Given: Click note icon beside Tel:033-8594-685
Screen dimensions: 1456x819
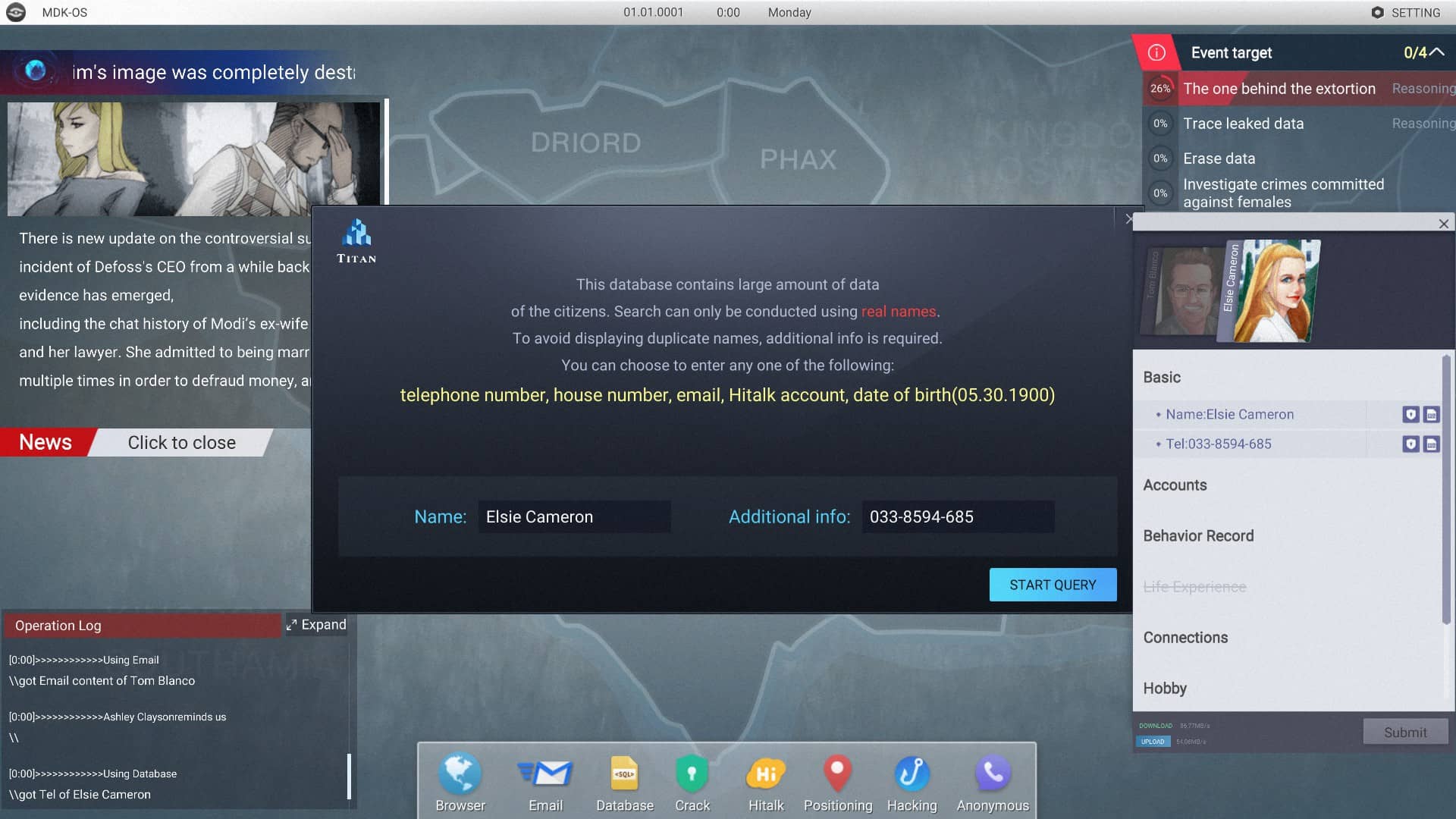Looking at the screenshot, I should pyautogui.click(x=1431, y=444).
